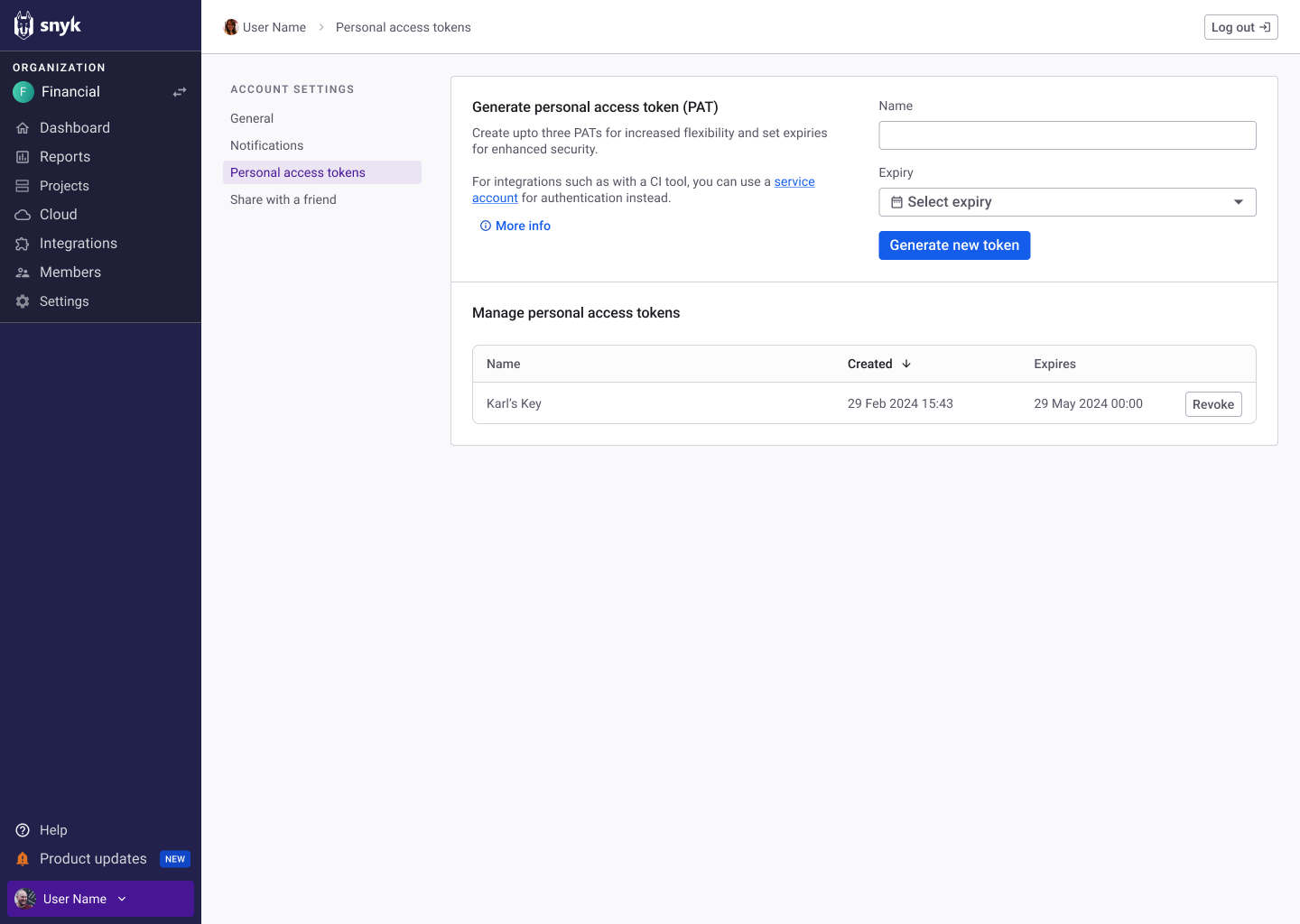
Task: Click the breadcrumb user avatar
Action: pos(231,27)
